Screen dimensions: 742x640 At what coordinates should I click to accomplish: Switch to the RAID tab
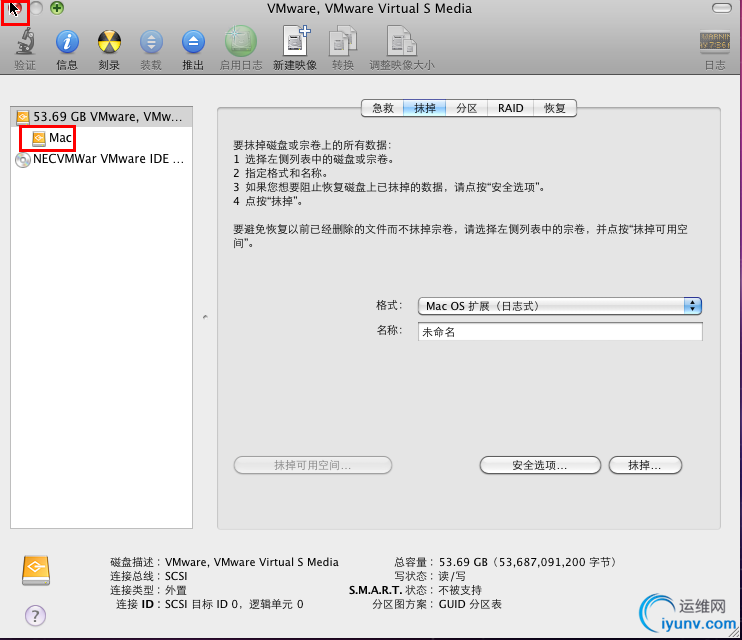511,108
